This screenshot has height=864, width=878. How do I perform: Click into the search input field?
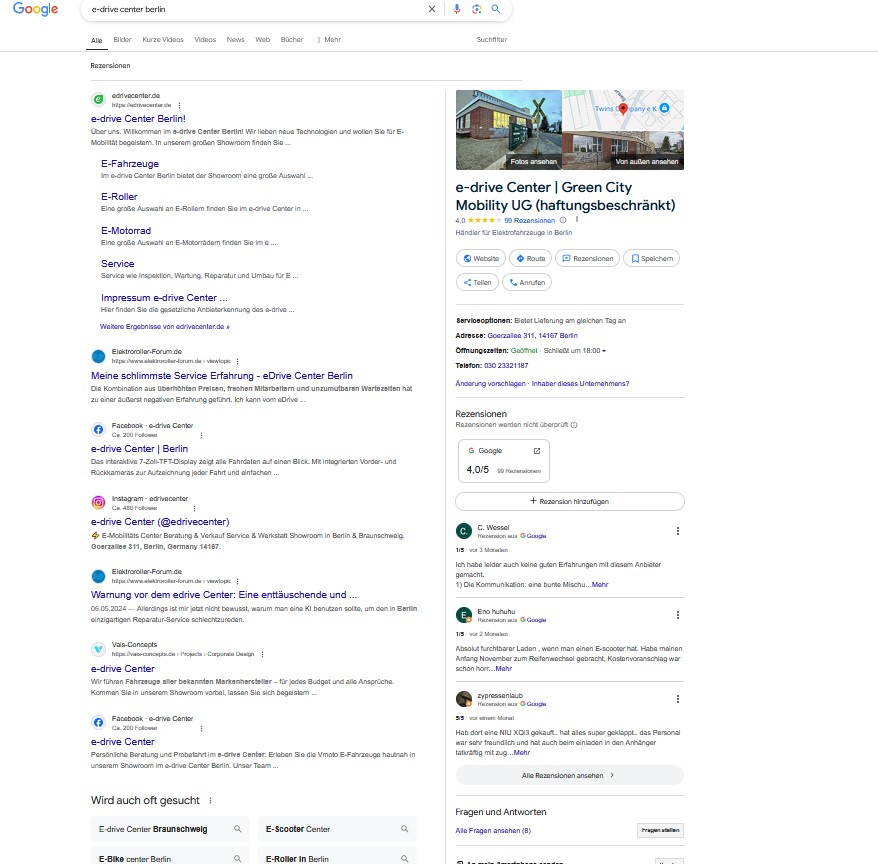pos(250,9)
